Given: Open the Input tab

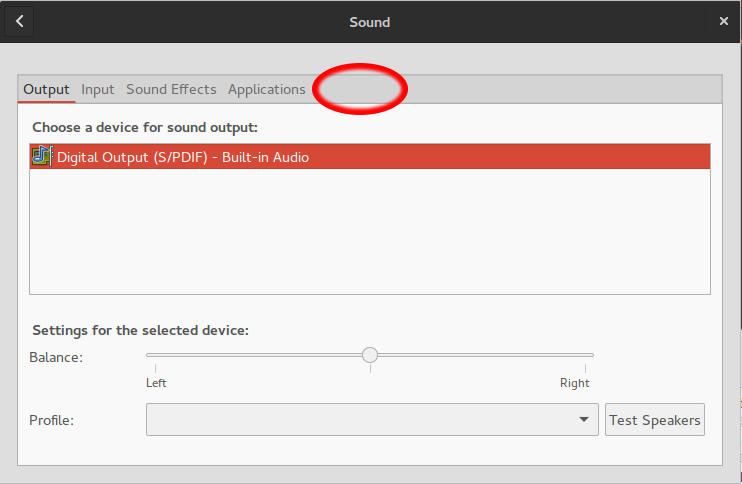Looking at the screenshot, I should (x=97, y=89).
